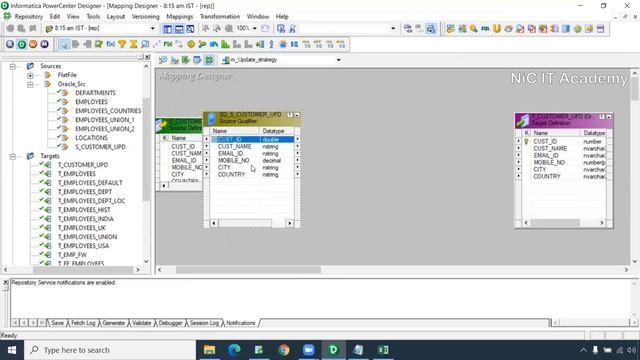640x360 pixels.
Task: Select the Filter transformation funnel icon
Action: coord(122,44)
